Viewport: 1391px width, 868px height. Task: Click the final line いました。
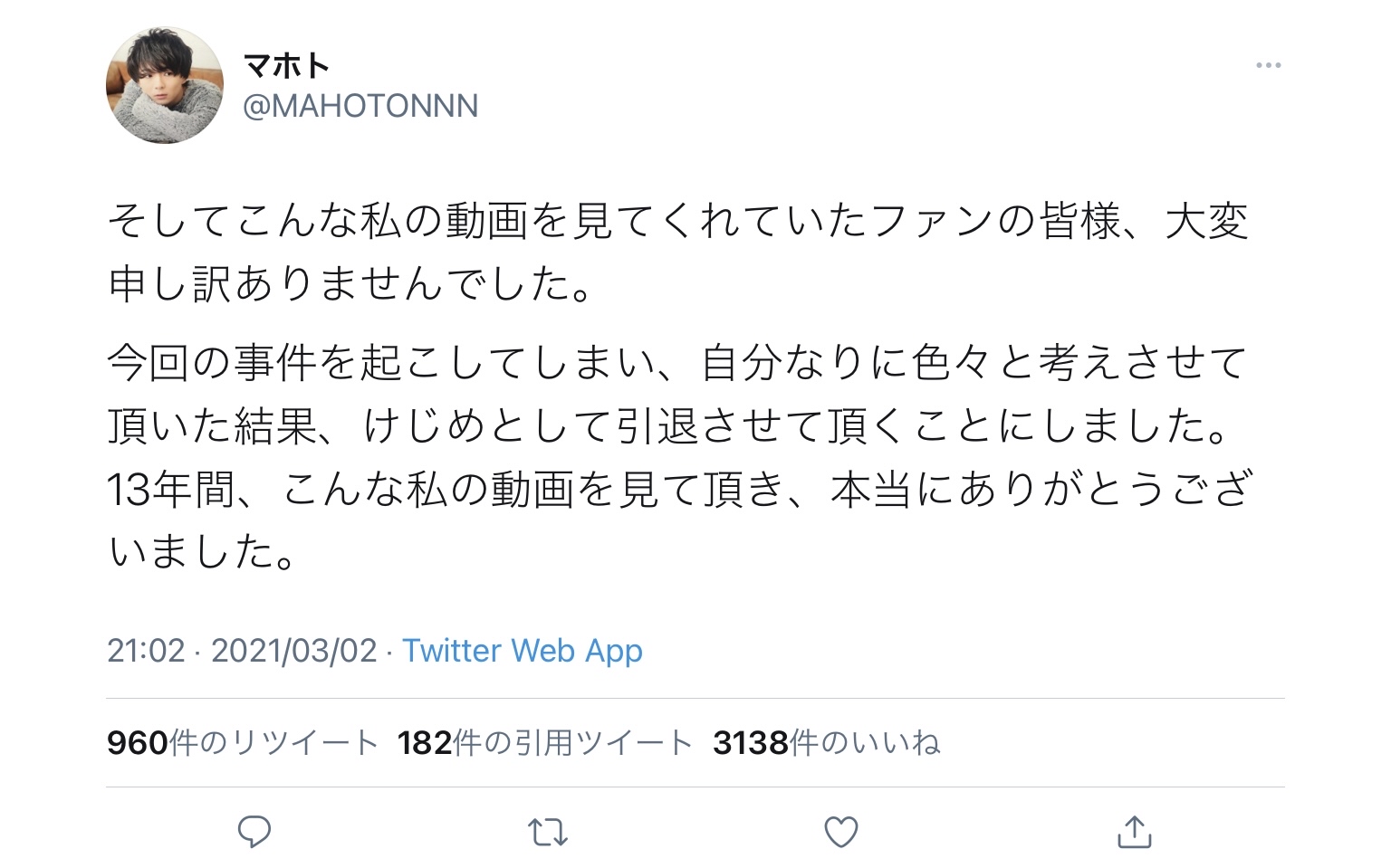pos(202,551)
